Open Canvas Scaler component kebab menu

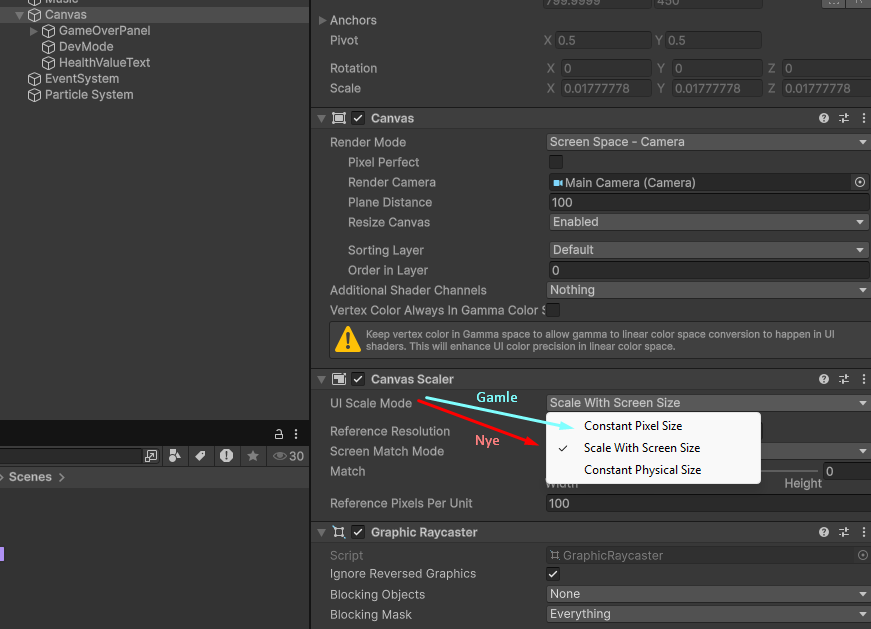(863, 379)
